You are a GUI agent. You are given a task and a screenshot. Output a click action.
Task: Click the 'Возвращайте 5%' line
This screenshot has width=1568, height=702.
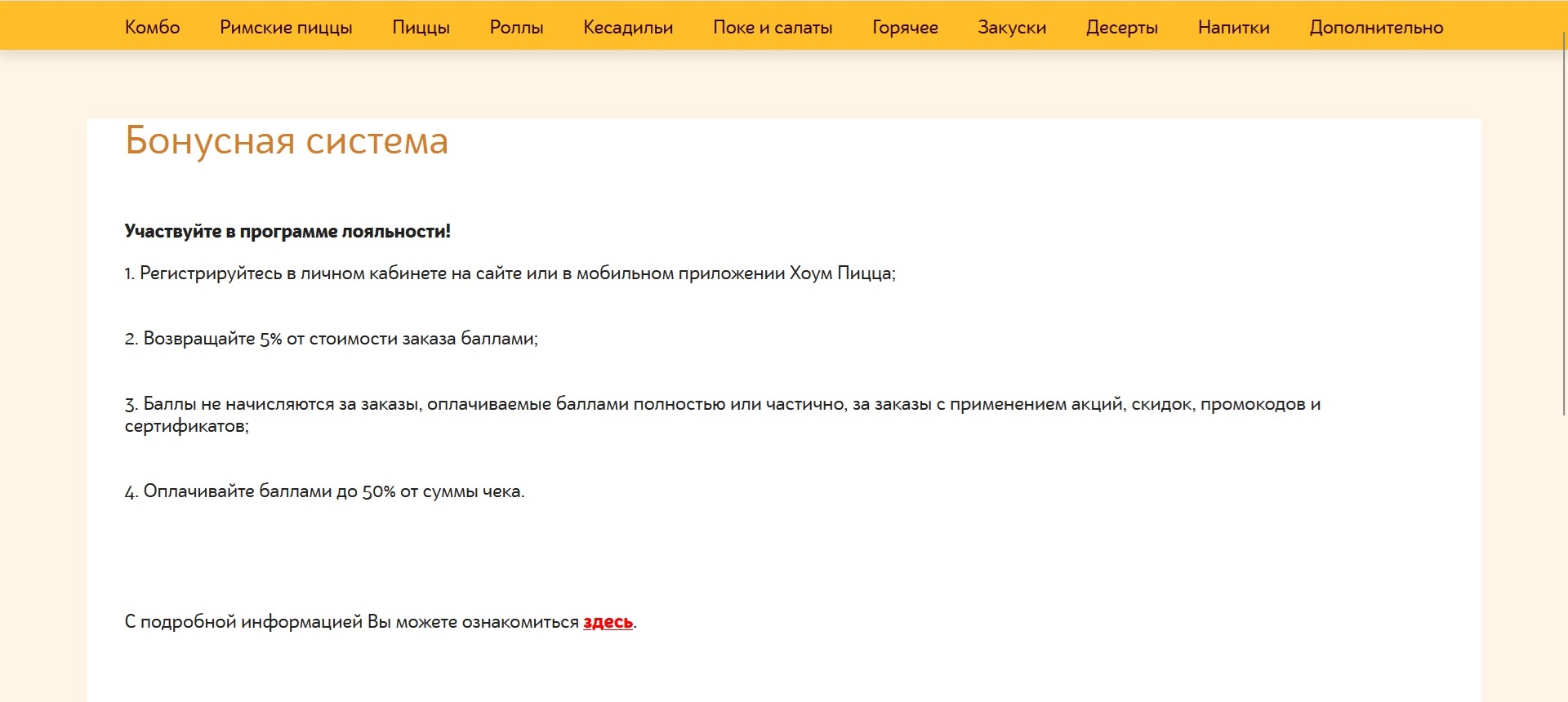pos(332,339)
